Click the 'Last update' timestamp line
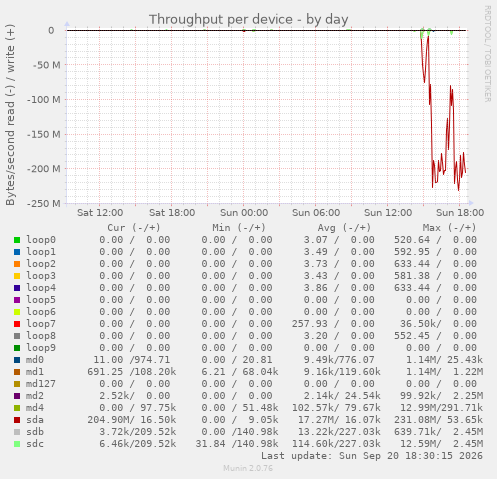497x479 pixels. (372, 456)
